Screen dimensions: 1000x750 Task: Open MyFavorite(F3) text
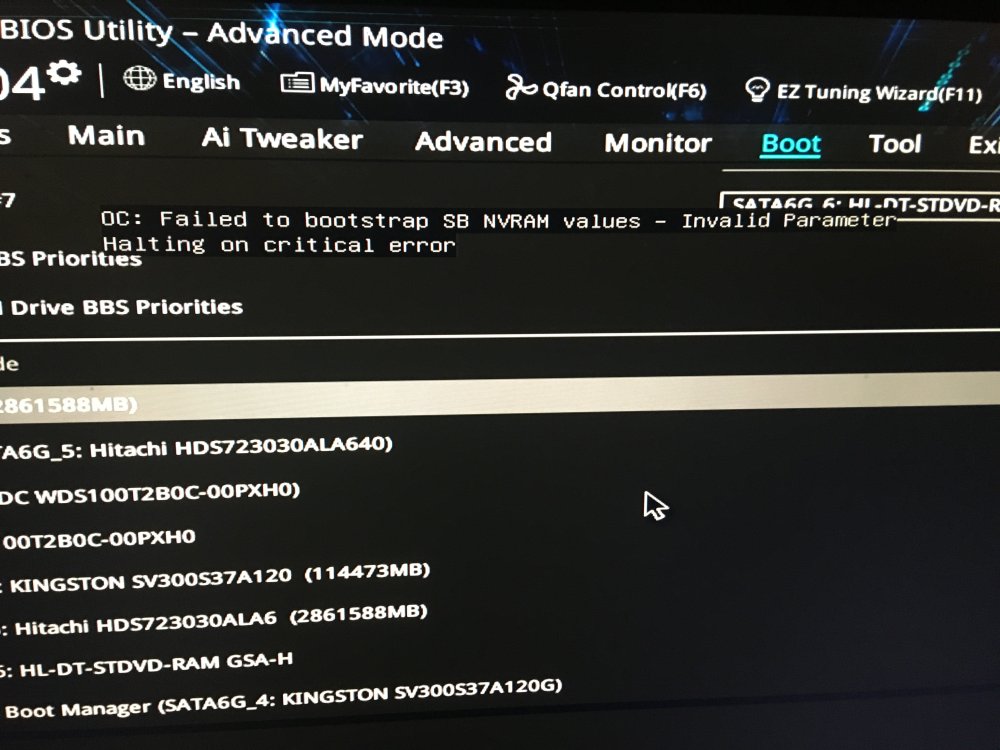click(x=394, y=86)
